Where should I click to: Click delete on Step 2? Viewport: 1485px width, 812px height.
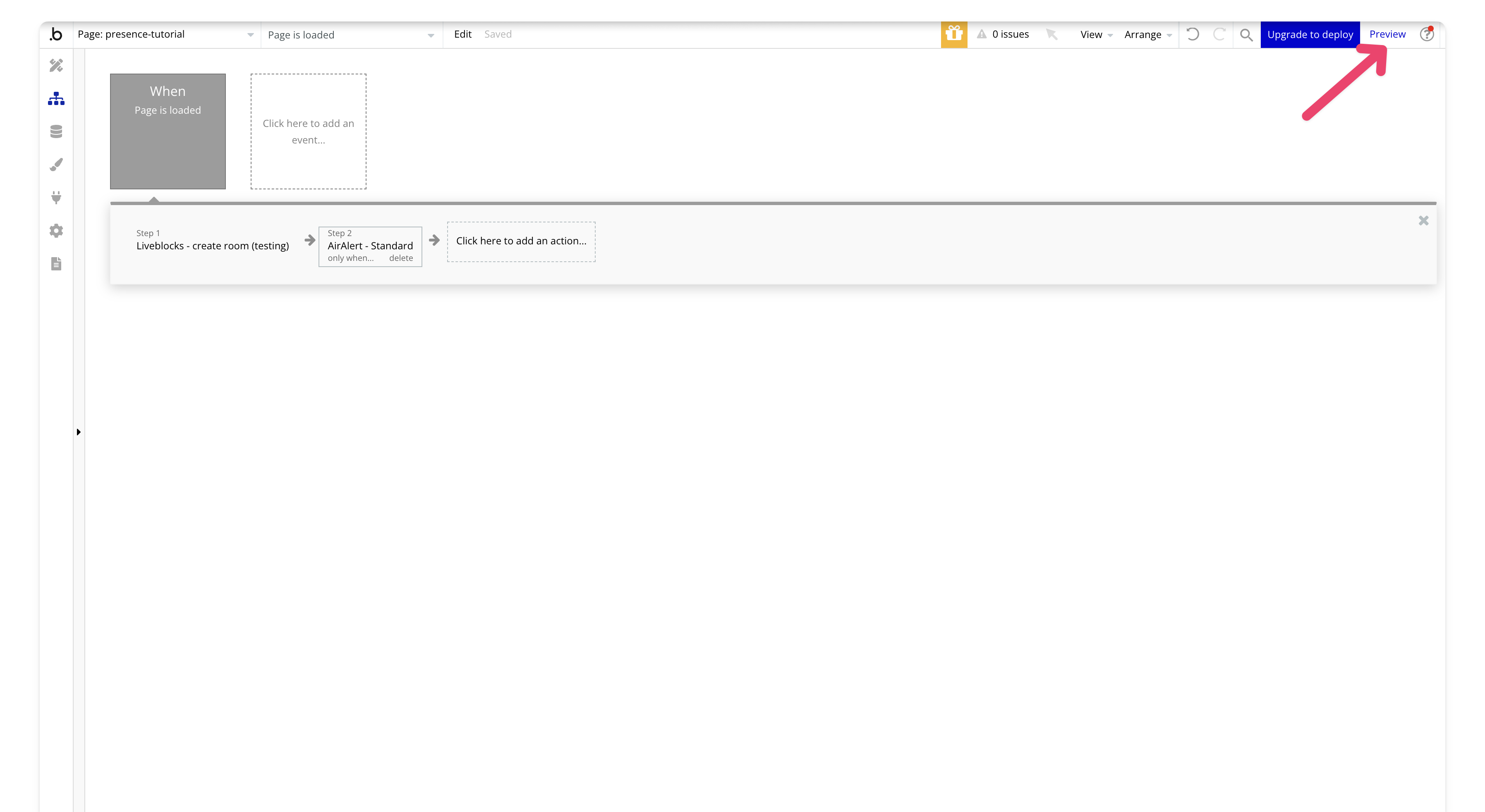[401, 258]
